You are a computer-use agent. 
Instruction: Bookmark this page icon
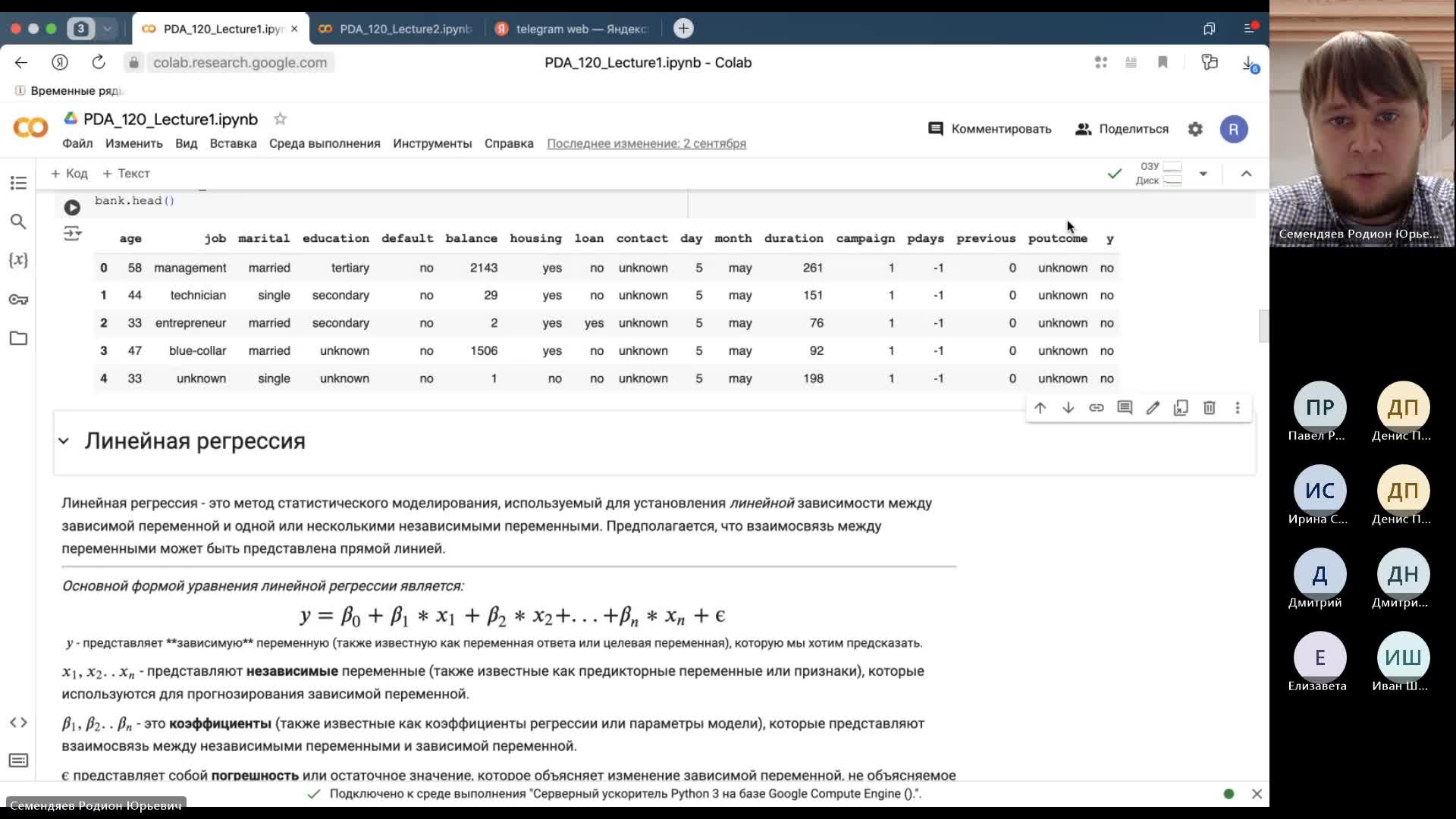pyautogui.click(x=1163, y=62)
